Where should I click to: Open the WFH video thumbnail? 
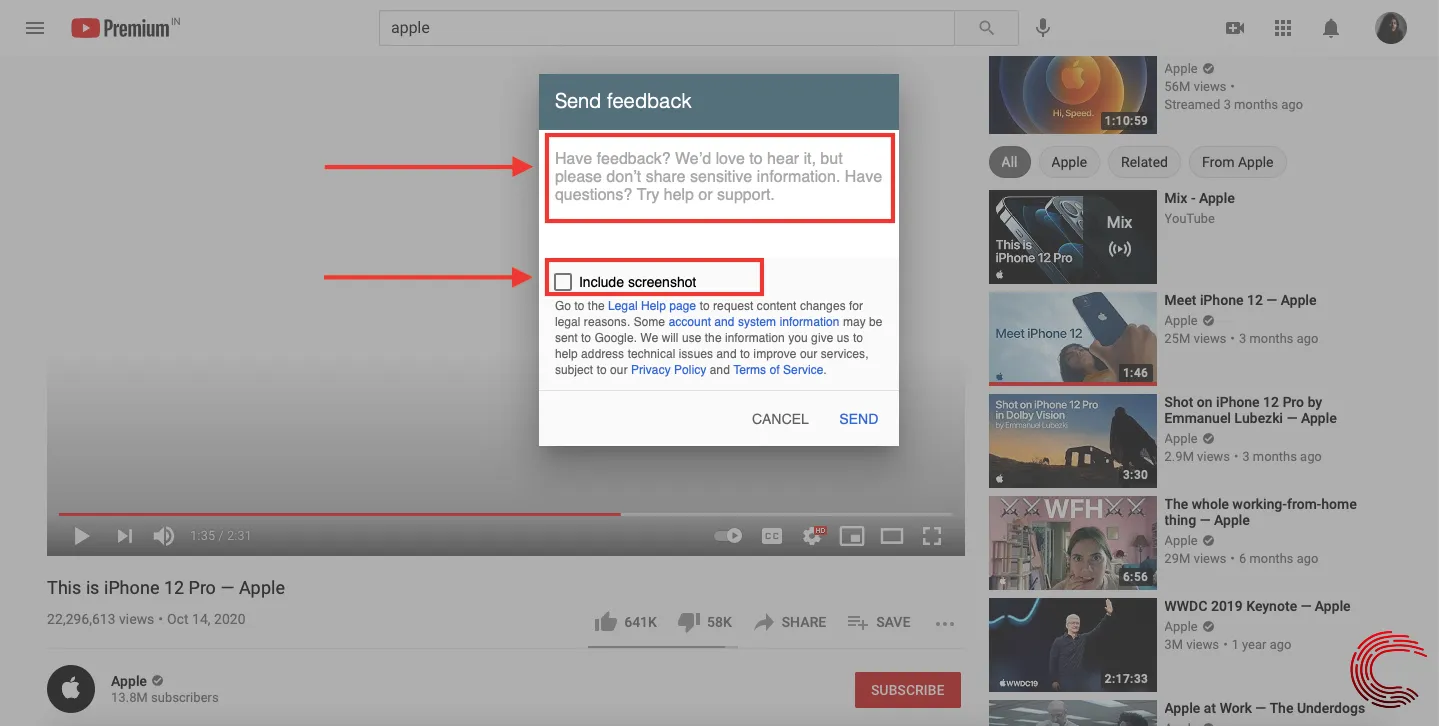click(x=1073, y=543)
